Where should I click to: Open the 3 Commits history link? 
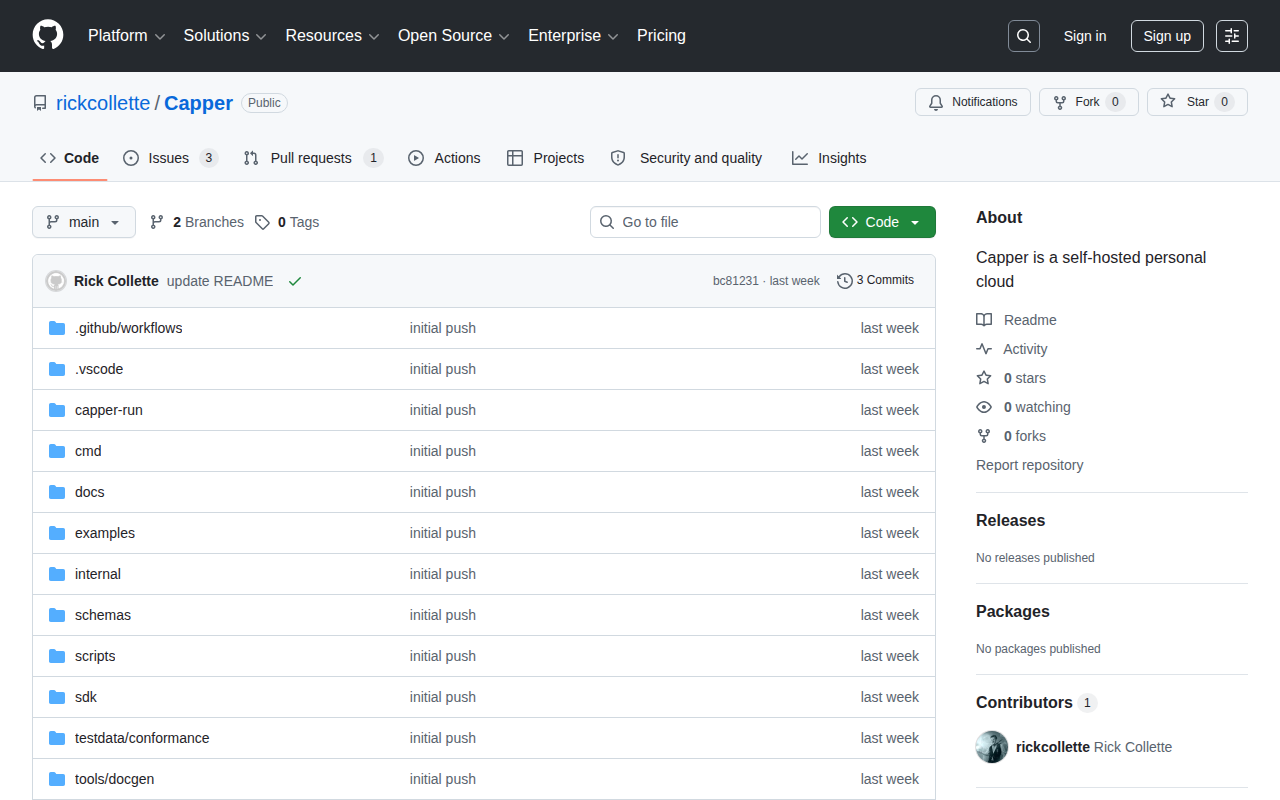click(876, 280)
